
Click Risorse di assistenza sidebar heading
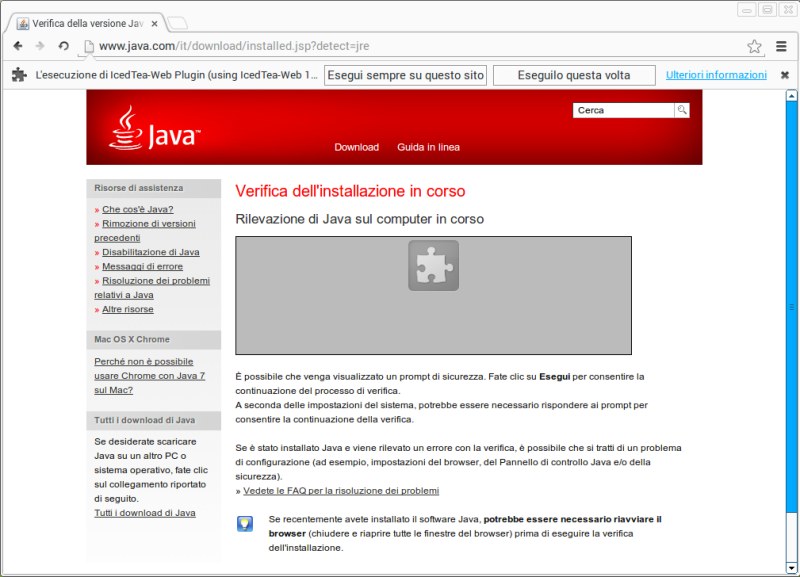pyautogui.click(x=138, y=188)
